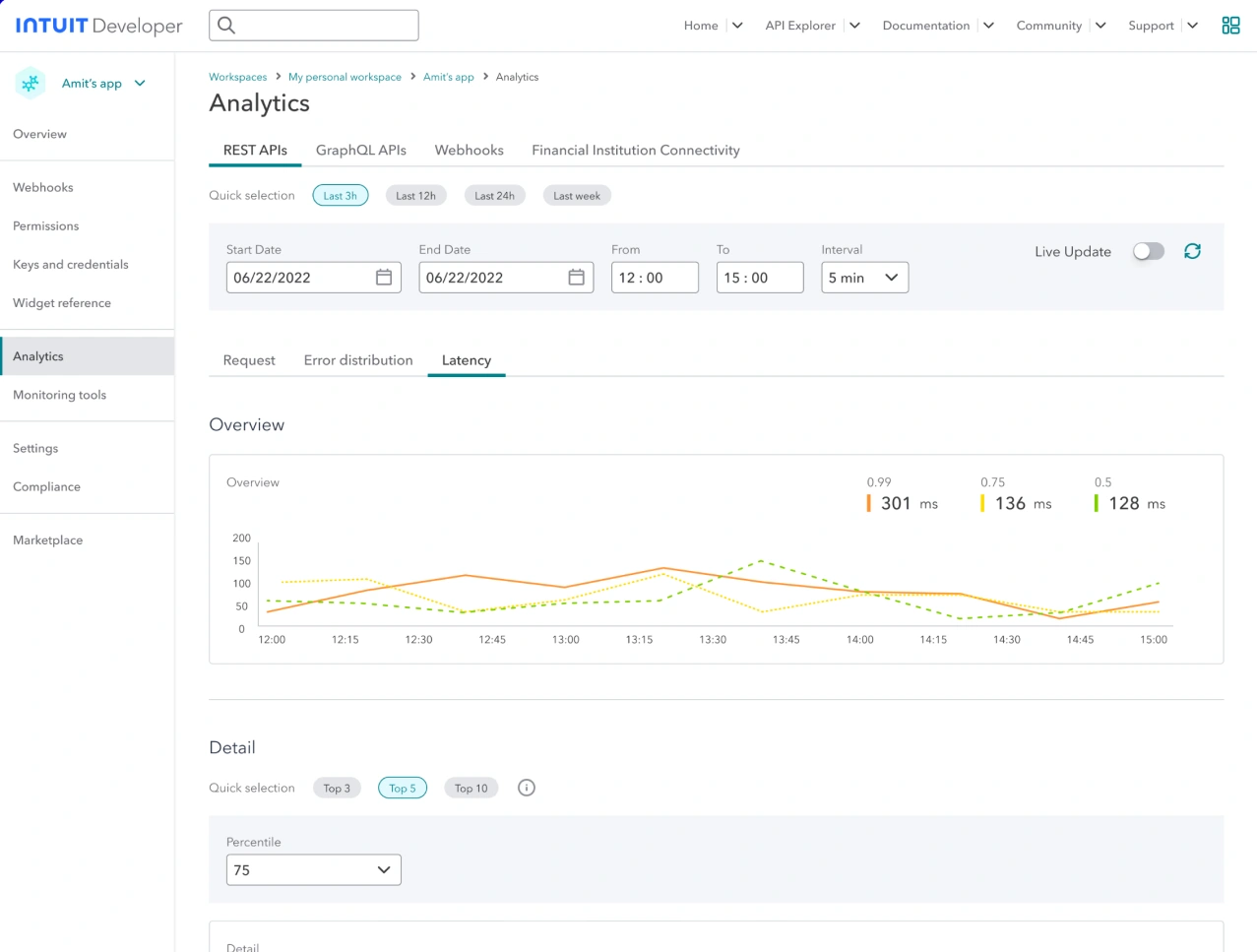Choose the Top 10 detail filter

(x=471, y=789)
